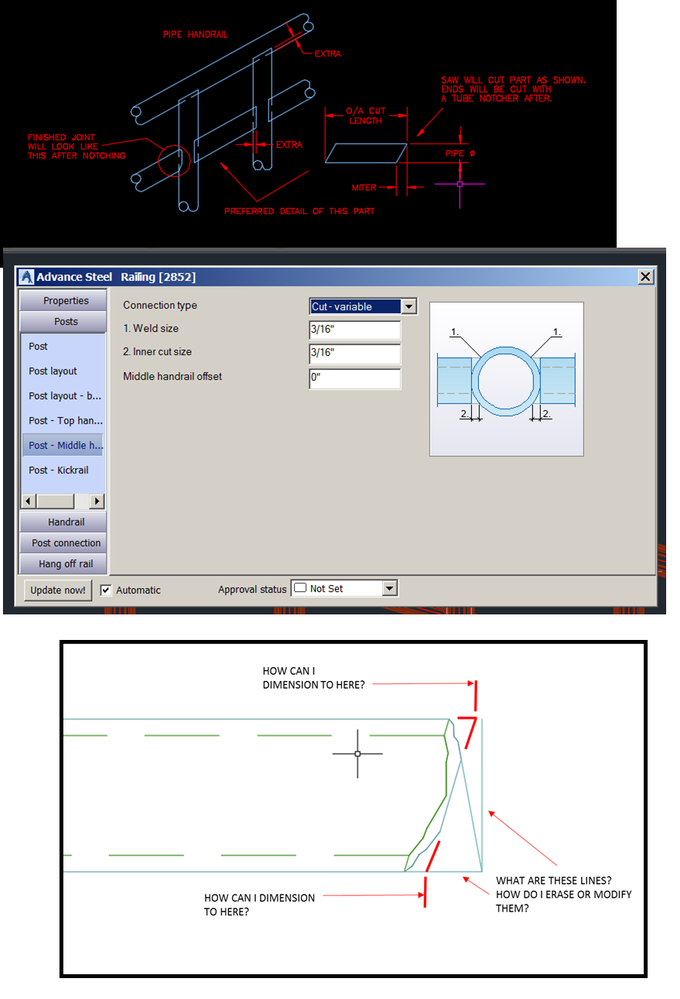Toggle the Automatic checkbox

106,590
